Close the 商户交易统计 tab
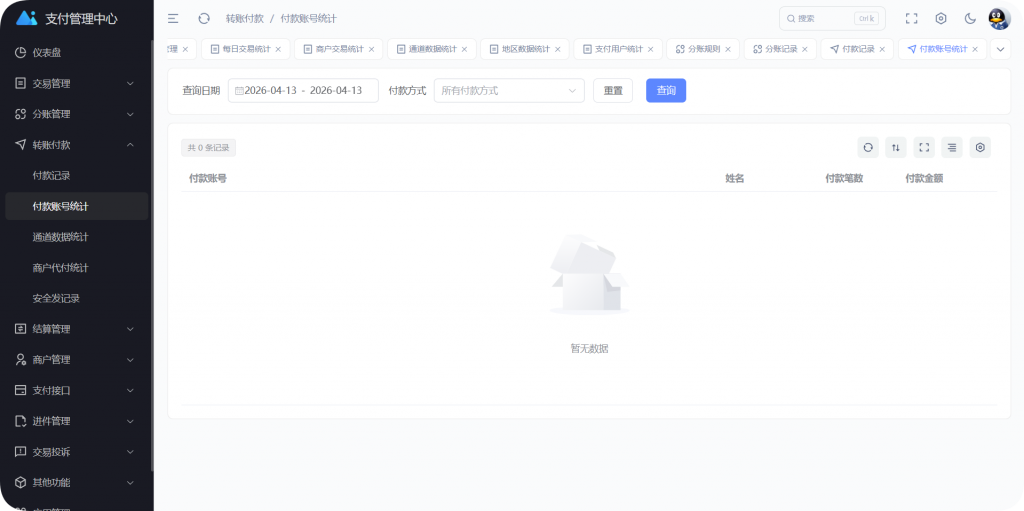This screenshot has height=511, width=1024. tap(371, 49)
